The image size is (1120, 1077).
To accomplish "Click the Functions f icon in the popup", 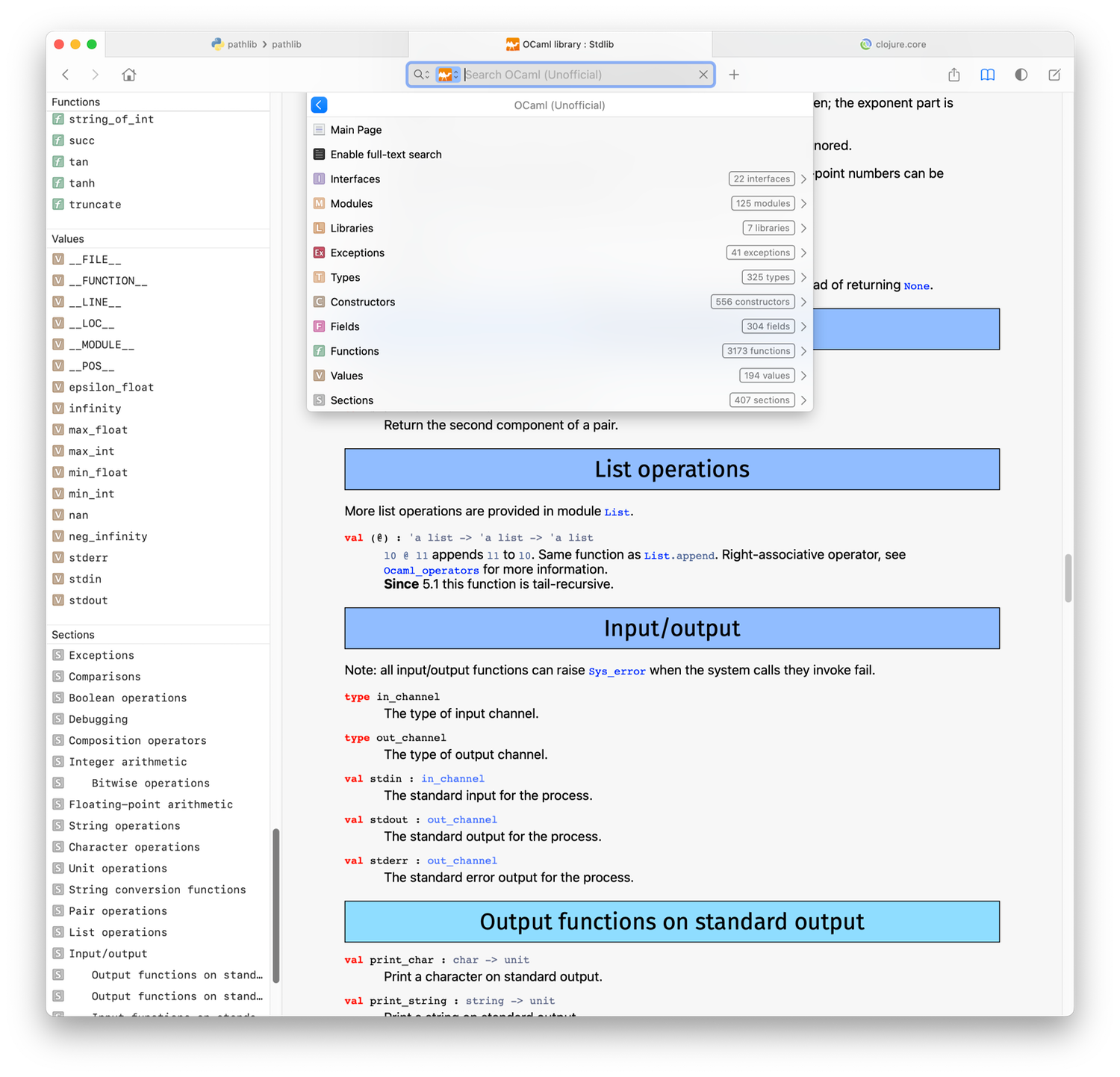I will click(319, 352).
